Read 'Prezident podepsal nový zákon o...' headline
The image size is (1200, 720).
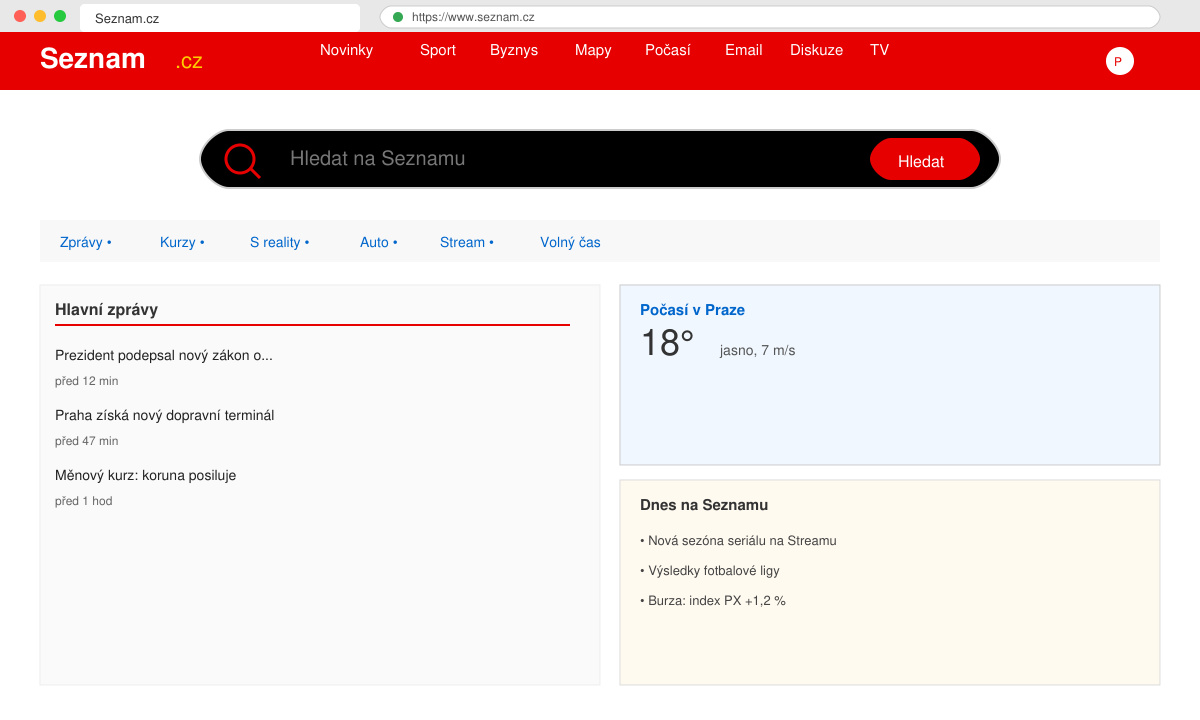click(x=164, y=355)
